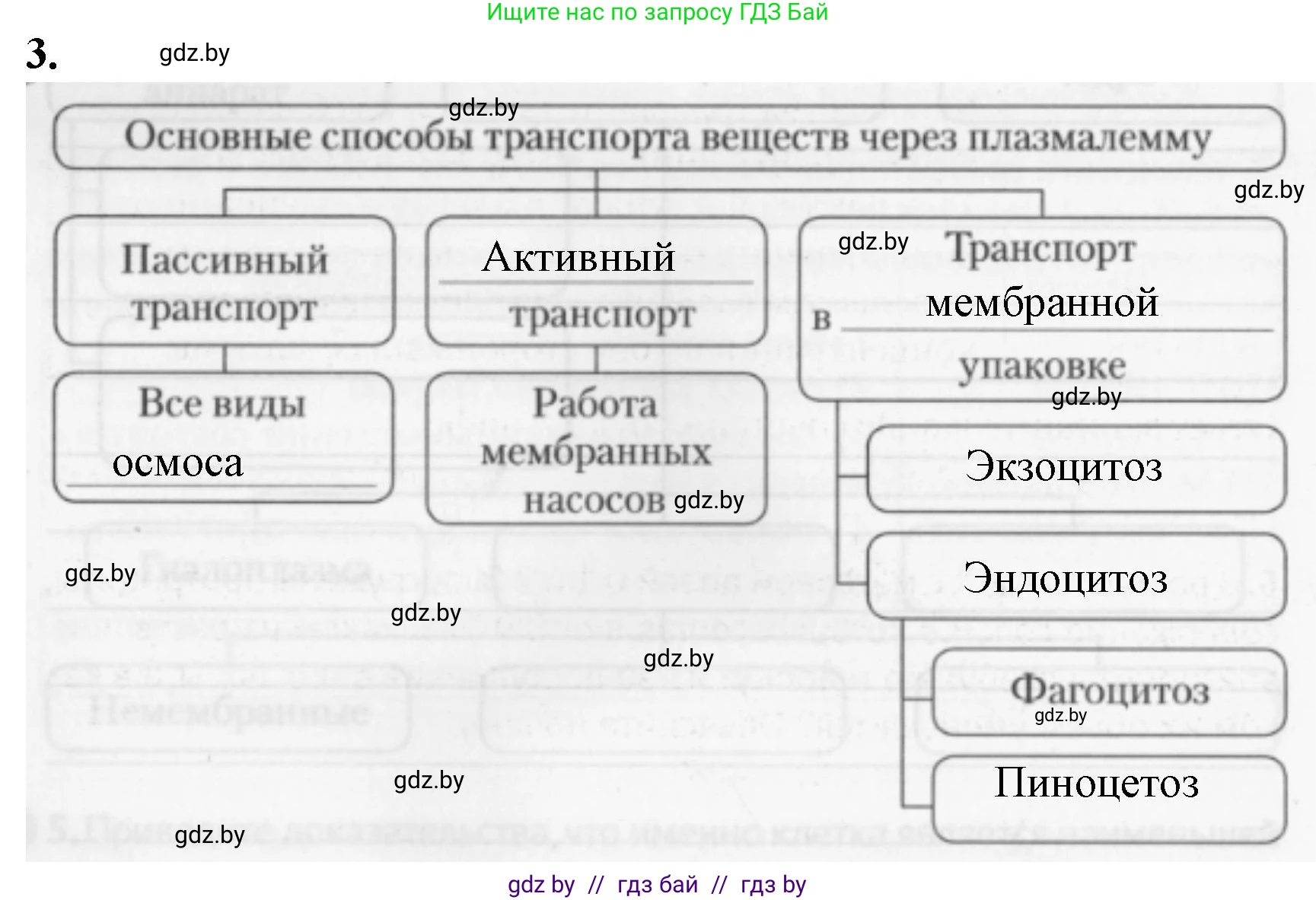This screenshot has height=900, width=1316.
Task: Click the filled-in word 'Активный'
Action: click(x=578, y=257)
